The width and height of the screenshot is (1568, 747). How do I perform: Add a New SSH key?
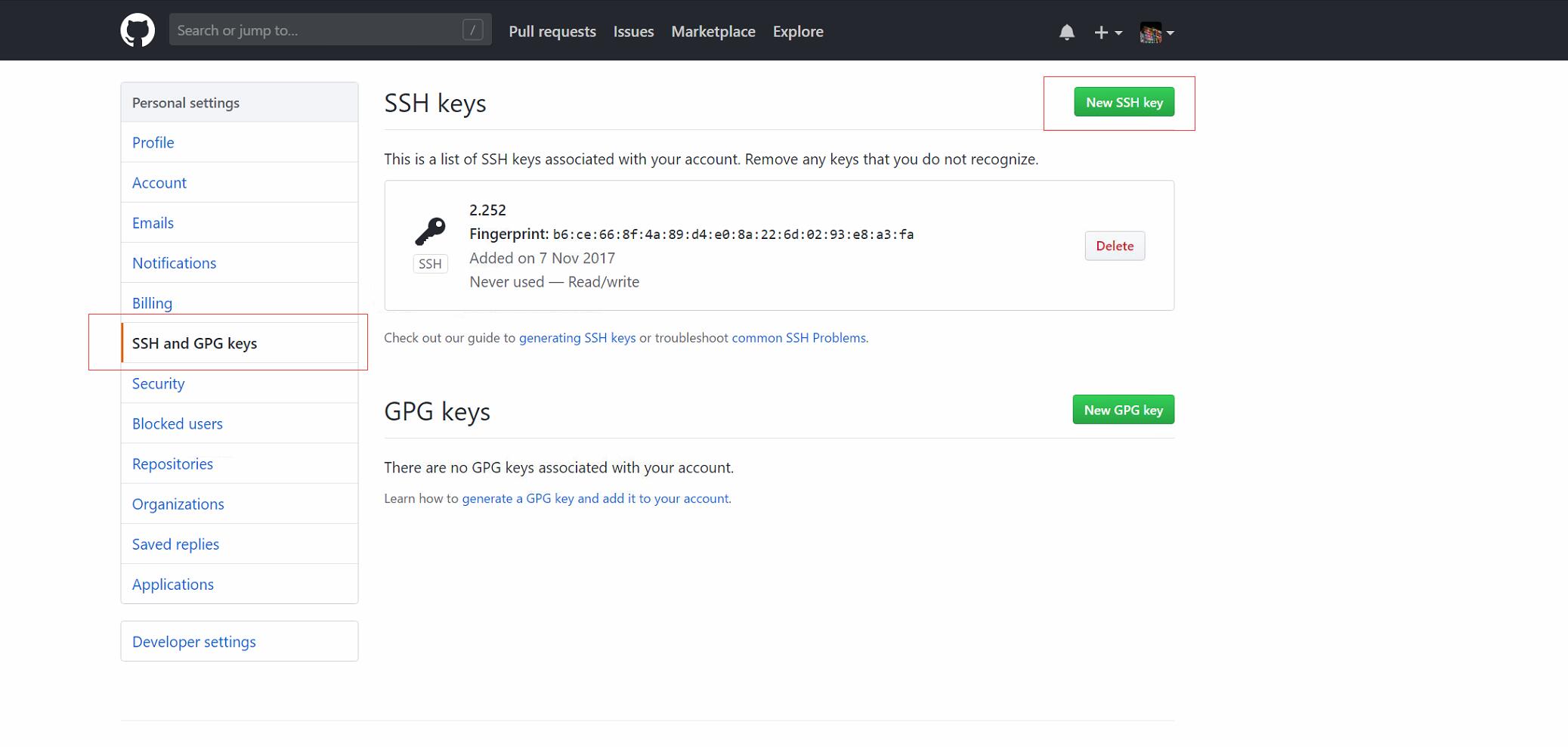pos(1124,102)
